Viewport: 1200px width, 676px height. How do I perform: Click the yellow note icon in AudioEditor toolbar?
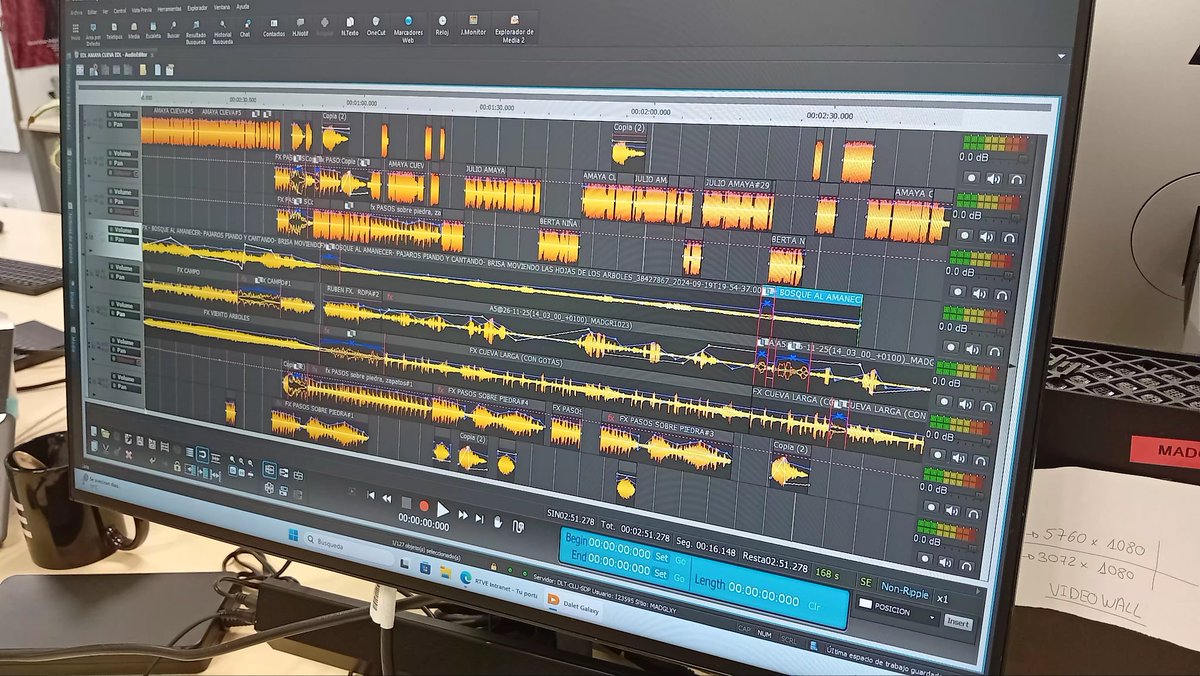pos(143,70)
